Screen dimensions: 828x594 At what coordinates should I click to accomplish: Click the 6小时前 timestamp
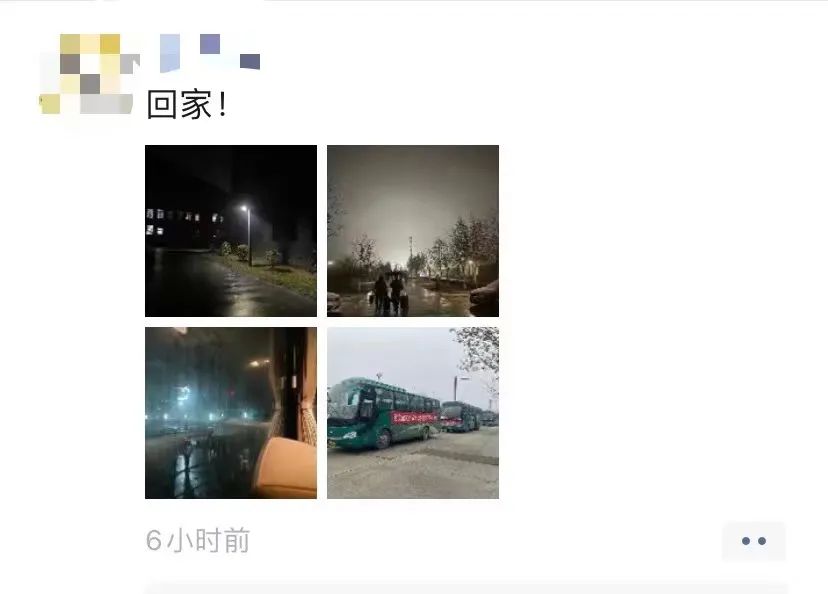click(197, 541)
